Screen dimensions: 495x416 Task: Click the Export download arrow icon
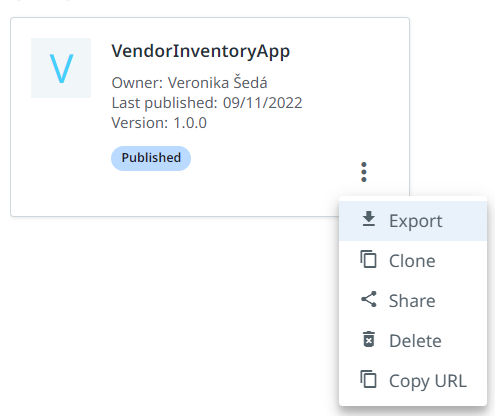click(x=369, y=219)
